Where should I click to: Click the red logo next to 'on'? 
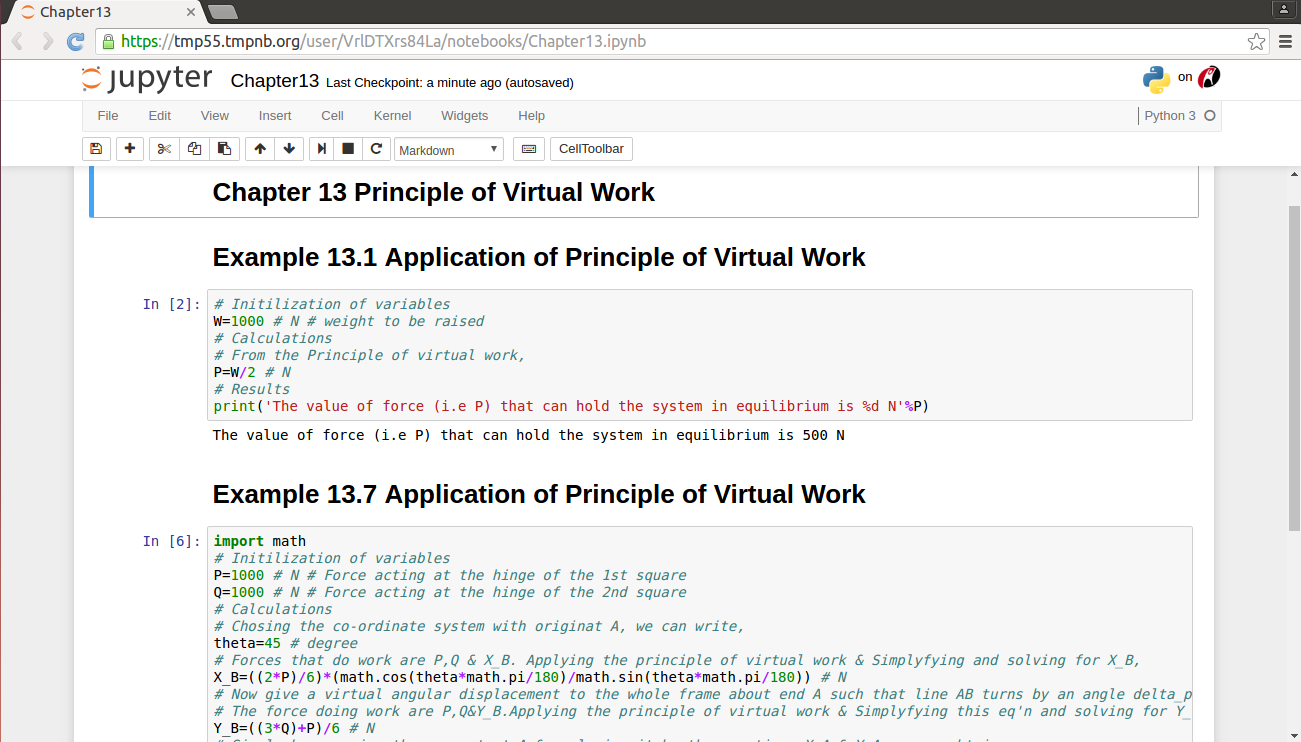coord(1209,77)
